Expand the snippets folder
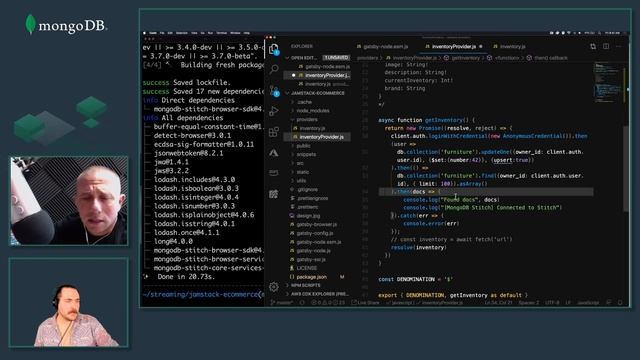 (306, 154)
